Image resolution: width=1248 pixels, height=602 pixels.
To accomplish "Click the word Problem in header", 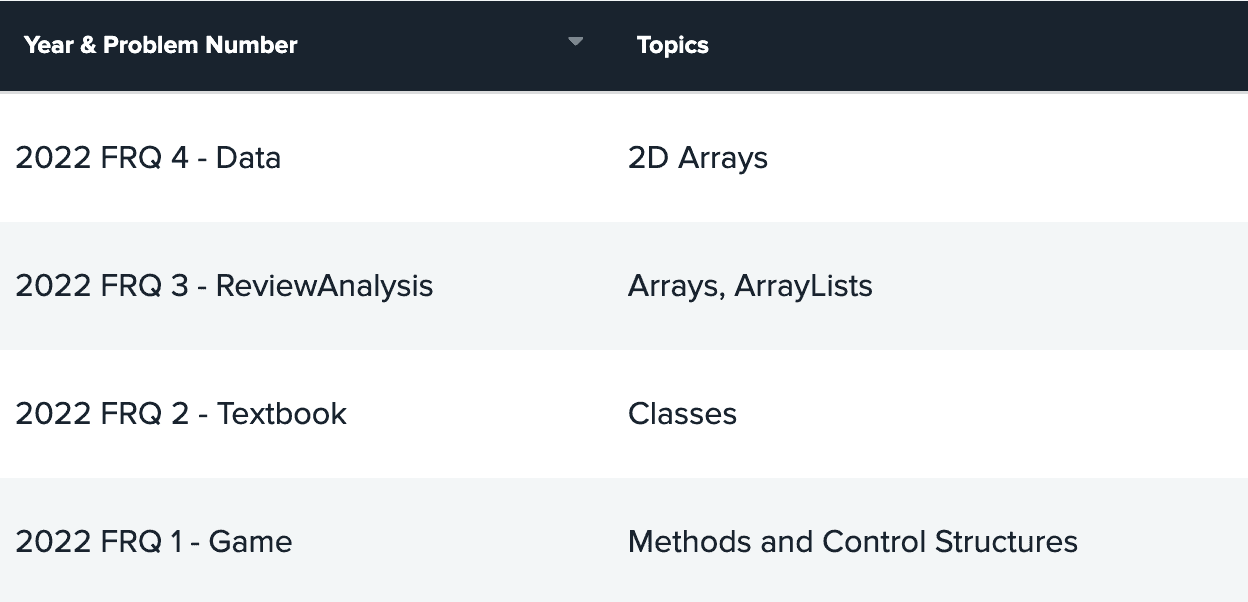I will coord(145,45).
